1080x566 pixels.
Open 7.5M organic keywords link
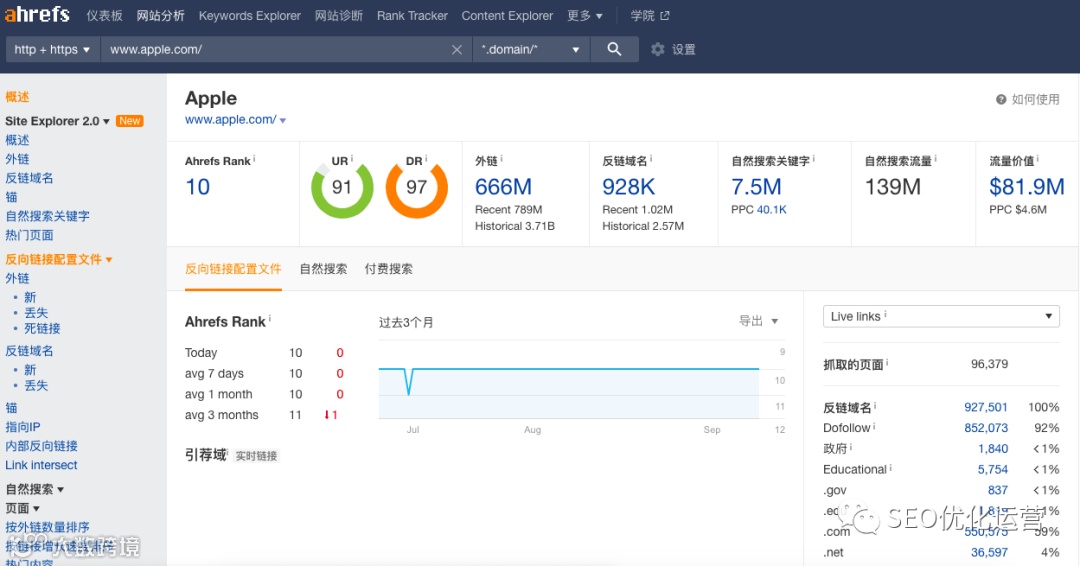(756, 187)
